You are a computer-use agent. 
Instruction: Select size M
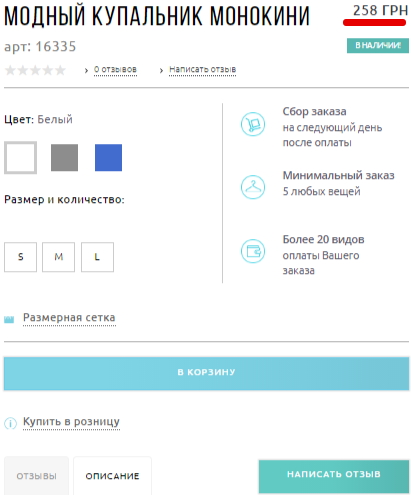pos(58,257)
